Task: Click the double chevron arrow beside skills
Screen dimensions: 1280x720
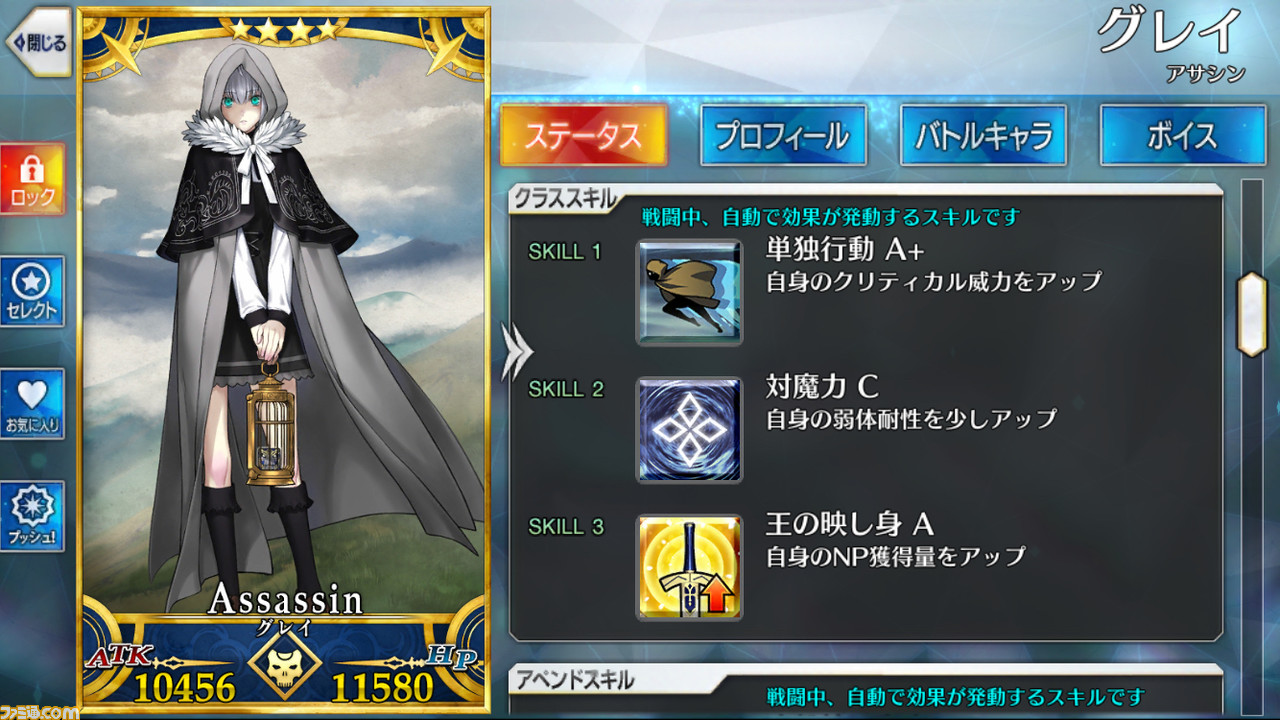Action: click(x=517, y=349)
